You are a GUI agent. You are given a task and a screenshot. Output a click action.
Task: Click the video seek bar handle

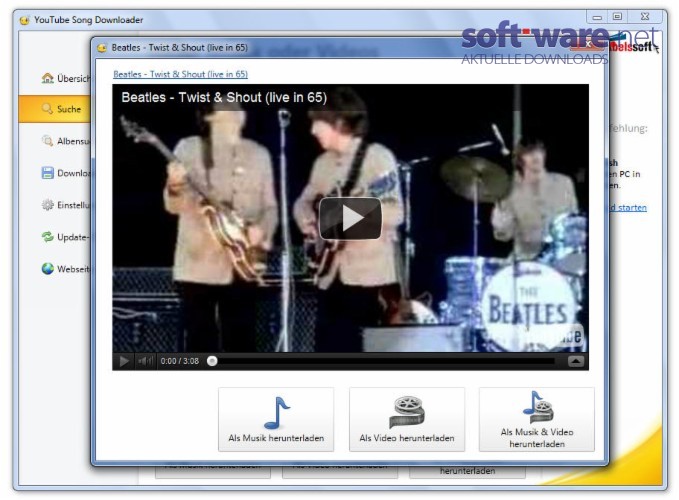(x=212, y=361)
